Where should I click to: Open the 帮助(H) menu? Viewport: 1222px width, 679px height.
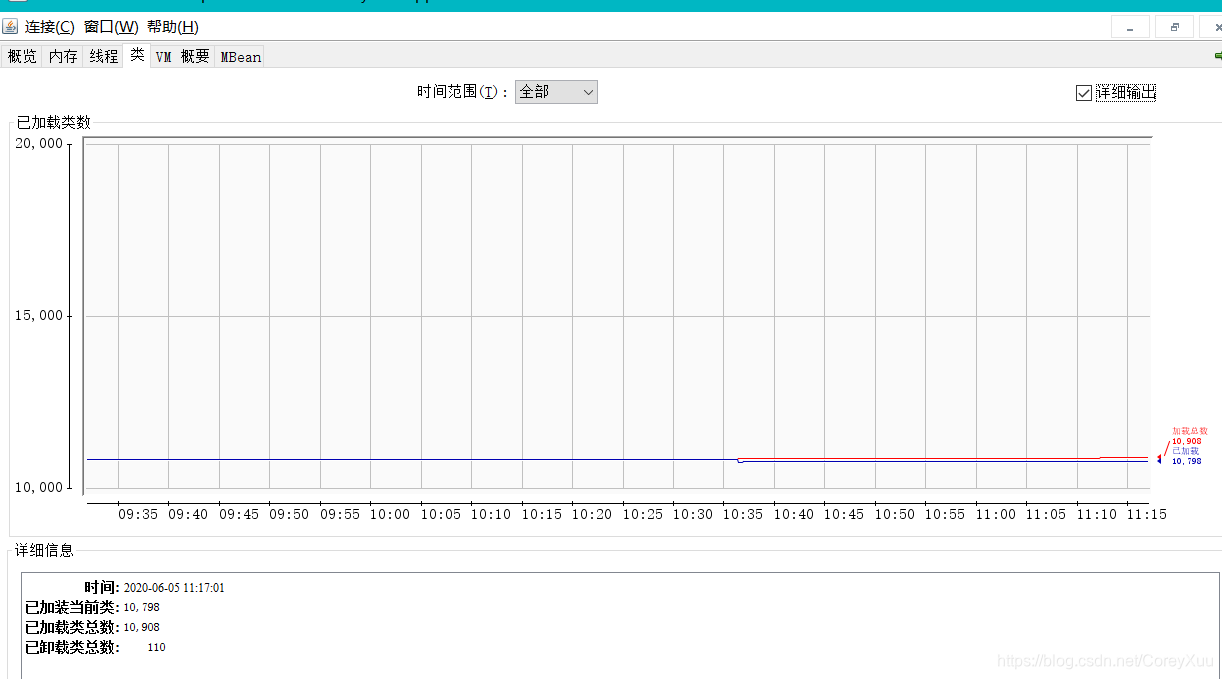click(172, 27)
